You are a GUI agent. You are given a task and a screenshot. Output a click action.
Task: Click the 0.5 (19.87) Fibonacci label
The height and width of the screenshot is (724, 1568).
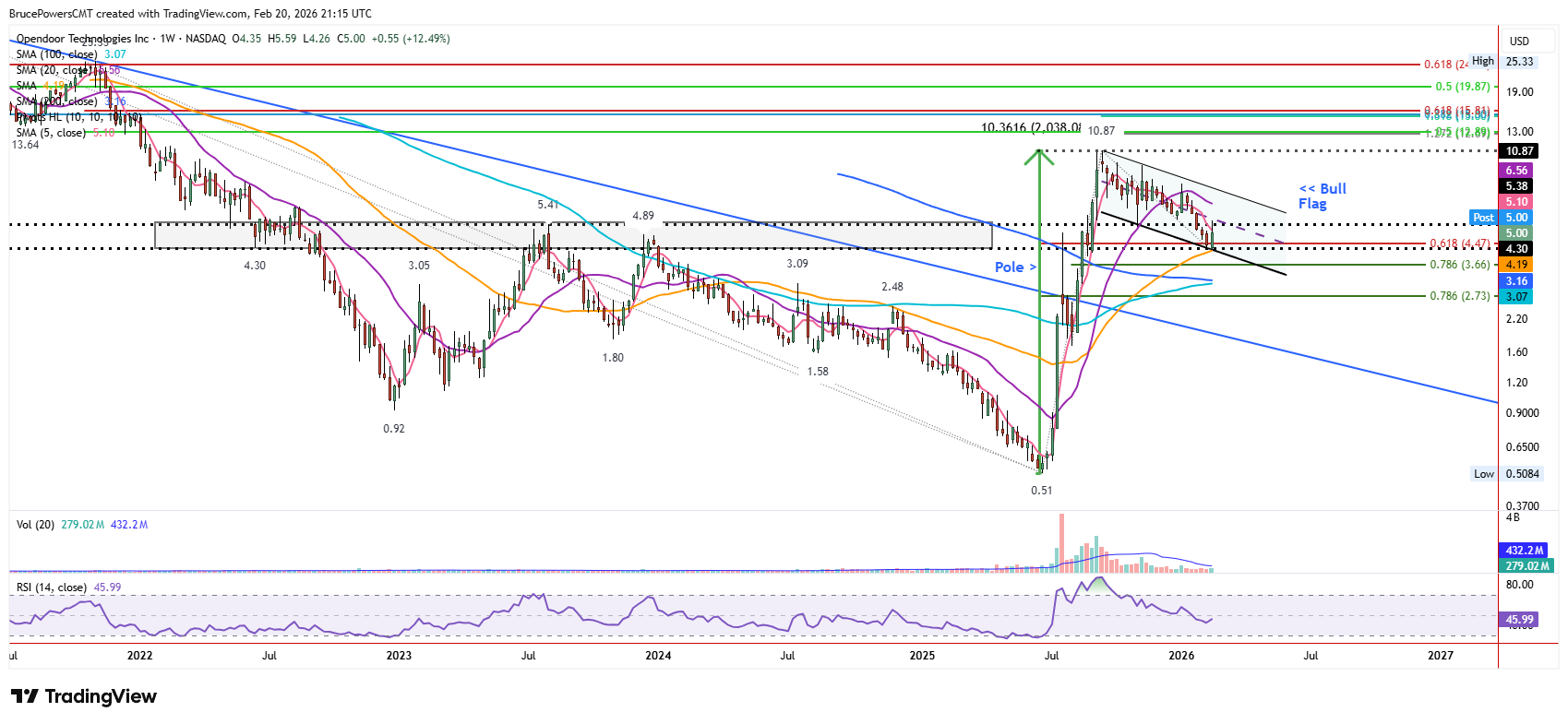1463,87
